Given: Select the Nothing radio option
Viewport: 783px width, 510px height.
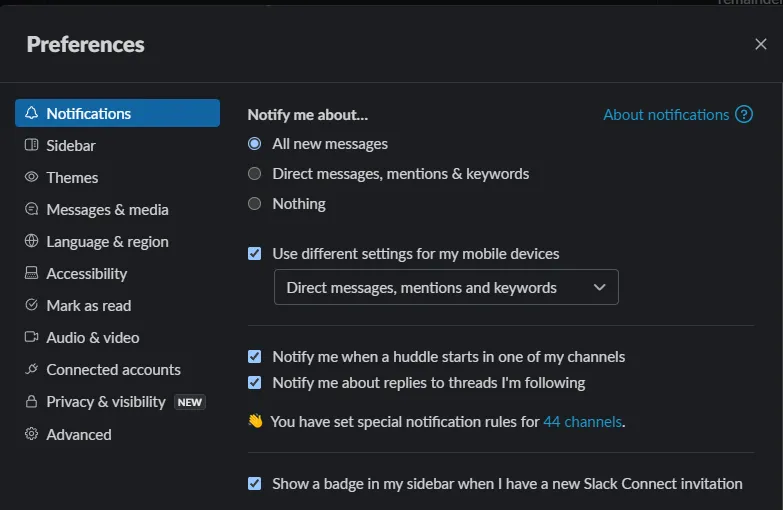Looking at the screenshot, I should [x=255, y=204].
